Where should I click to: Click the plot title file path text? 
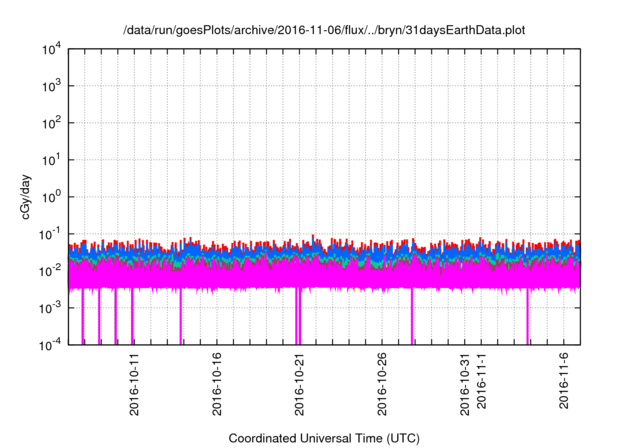324,30
